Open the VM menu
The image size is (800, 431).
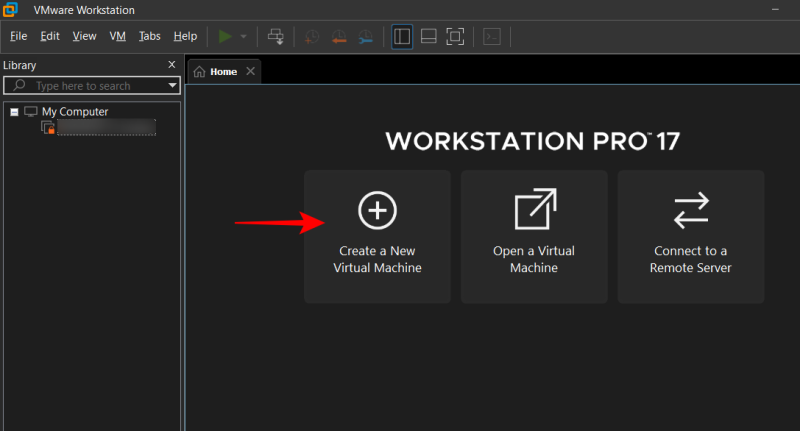pyautogui.click(x=117, y=36)
